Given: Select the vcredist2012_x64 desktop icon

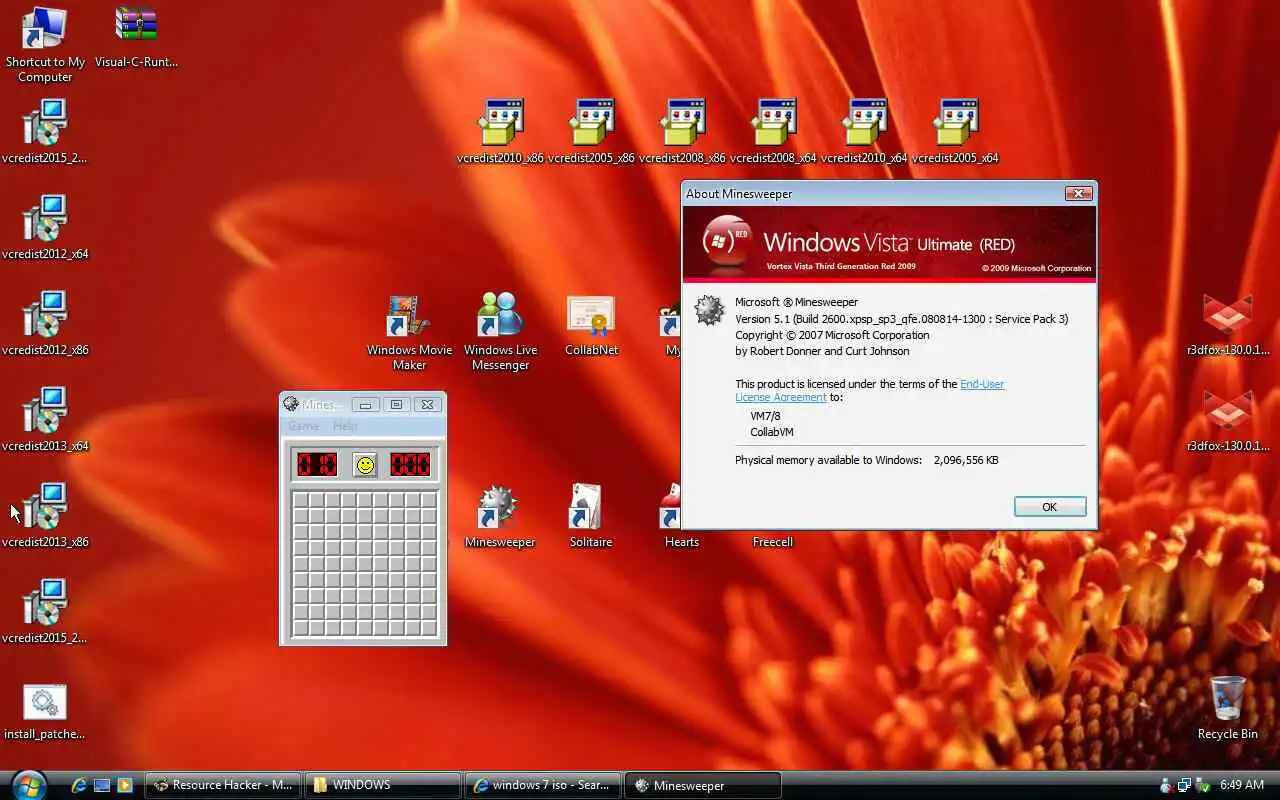Looking at the screenshot, I should (45, 228).
